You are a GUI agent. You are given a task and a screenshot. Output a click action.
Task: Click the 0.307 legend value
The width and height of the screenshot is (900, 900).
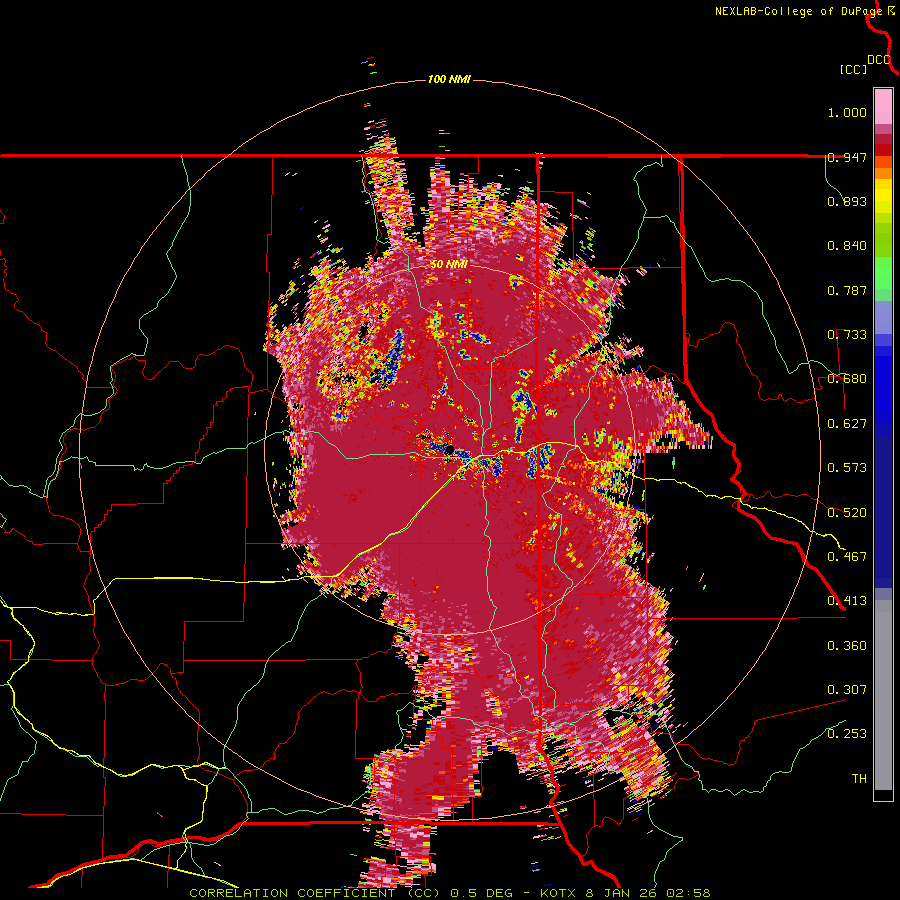pyautogui.click(x=847, y=690)
